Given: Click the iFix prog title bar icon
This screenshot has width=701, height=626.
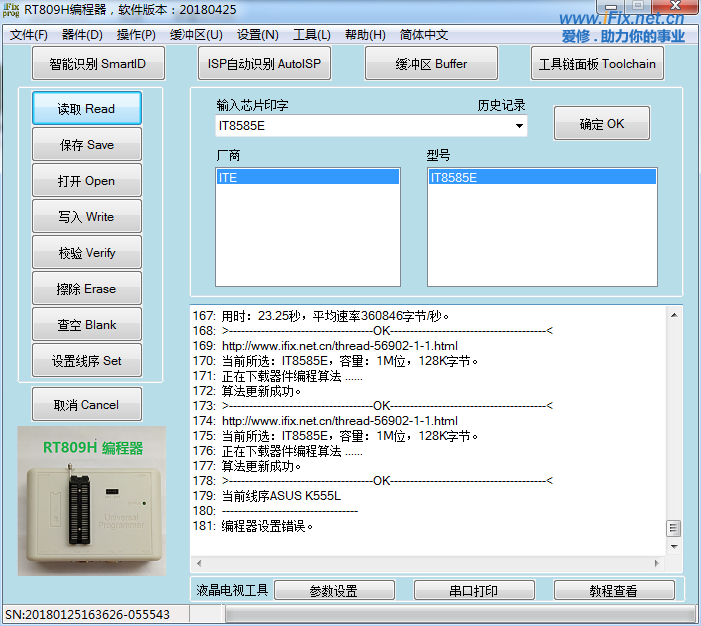Looking at the screenshot, I should coord(11,9).
